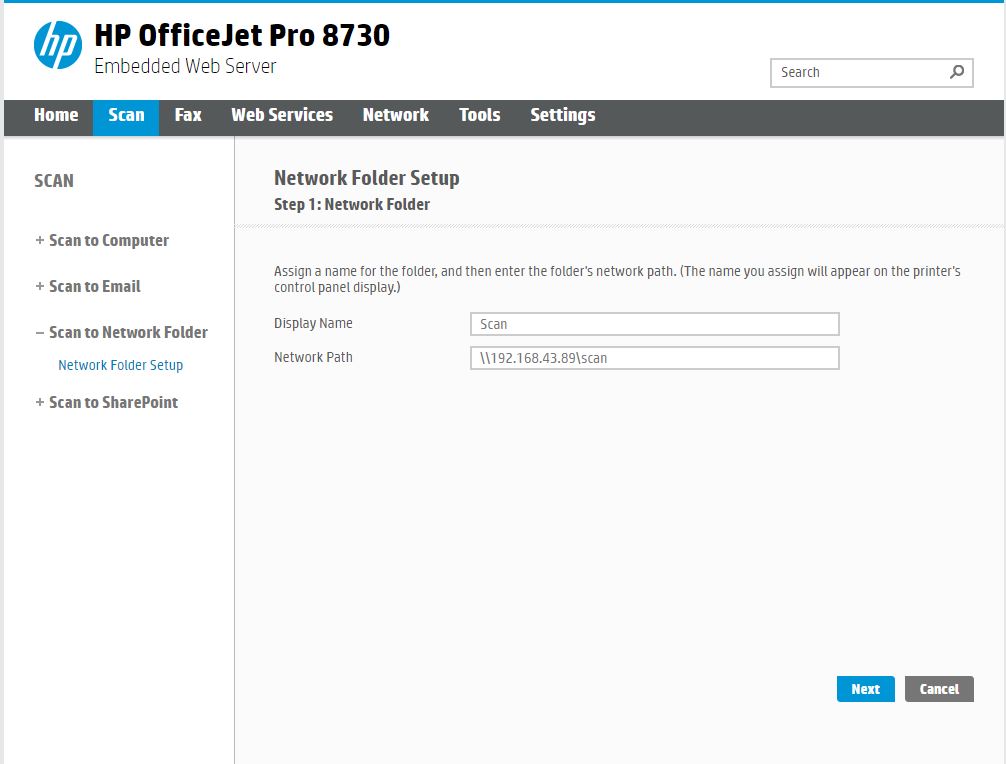1006x764 pixels.
Task: Click inside the Search field
Action: [x=858, y=72]
